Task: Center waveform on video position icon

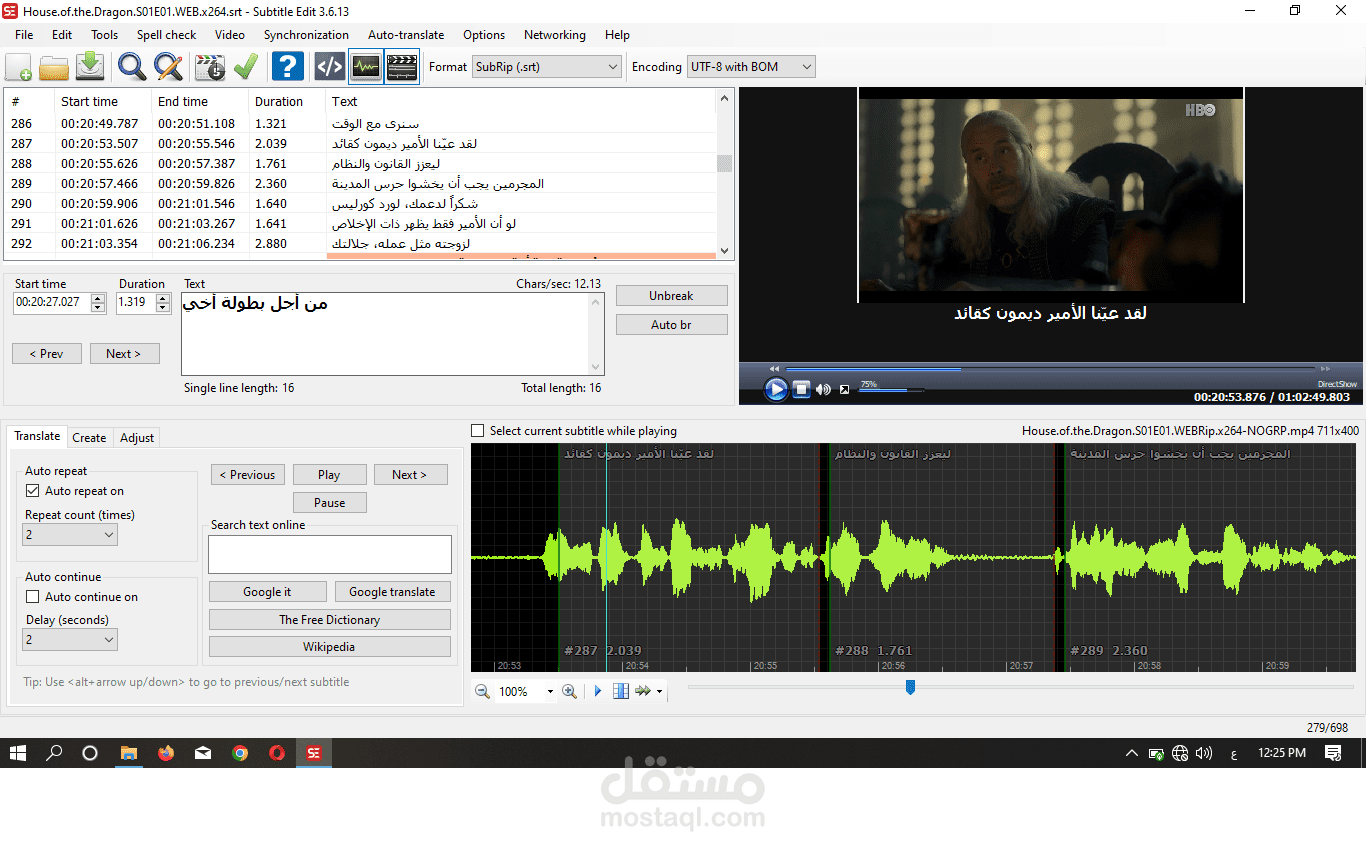Action: (621, 691)
